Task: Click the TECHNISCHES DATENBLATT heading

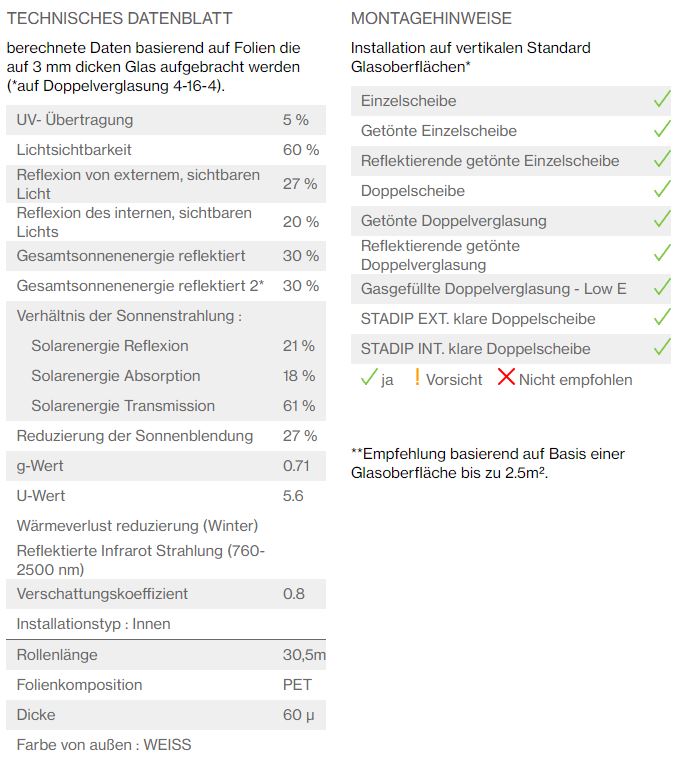Action: coord(120,18)
